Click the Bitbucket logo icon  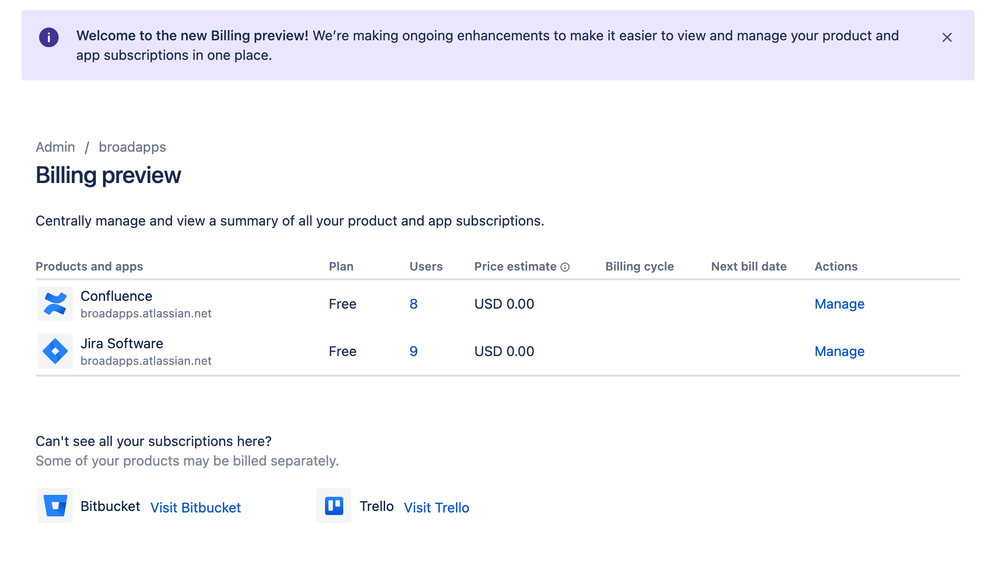click(55, 506)
